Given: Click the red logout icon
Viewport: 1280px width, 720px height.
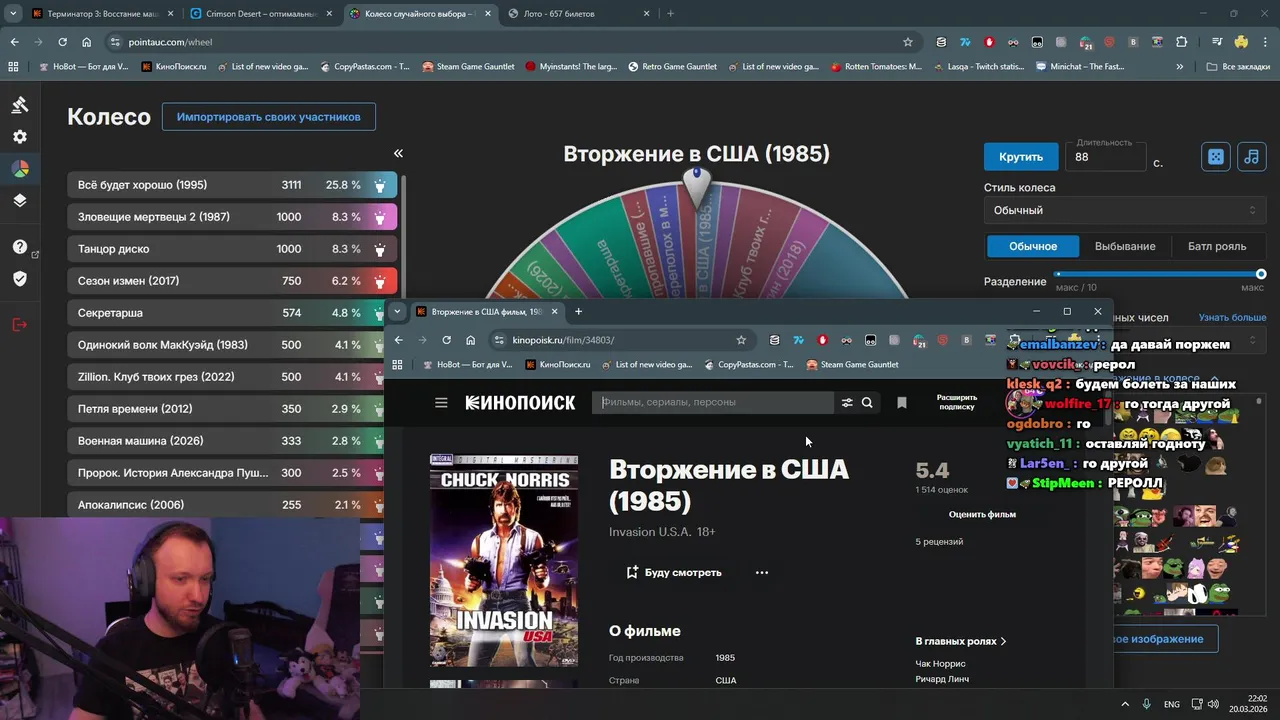Looking at the screenshot, I should coord(20,324).
